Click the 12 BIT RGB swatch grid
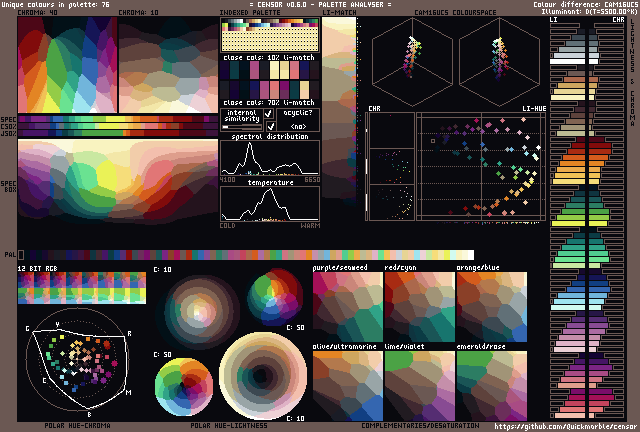The image size is (640, 432). click(x=82, y=288)
